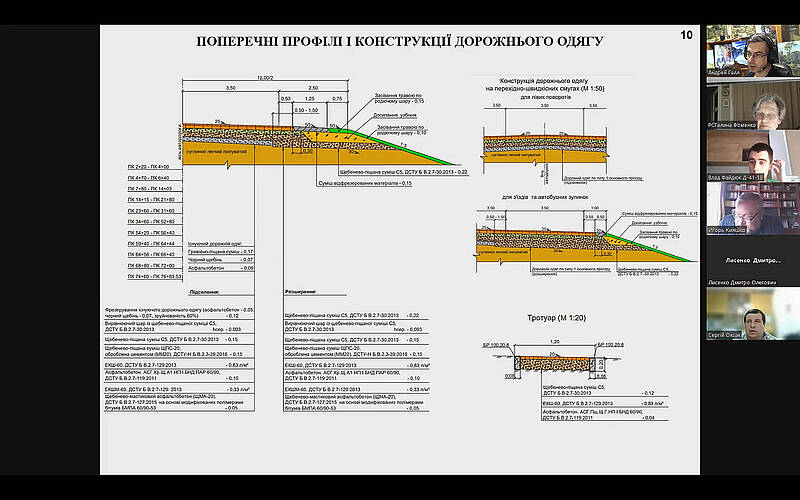This screenshot has height=500, width=800.
Task: Click the sidewalk cross-section drawing
Action: pyautogui.click(x=556, y=363)
